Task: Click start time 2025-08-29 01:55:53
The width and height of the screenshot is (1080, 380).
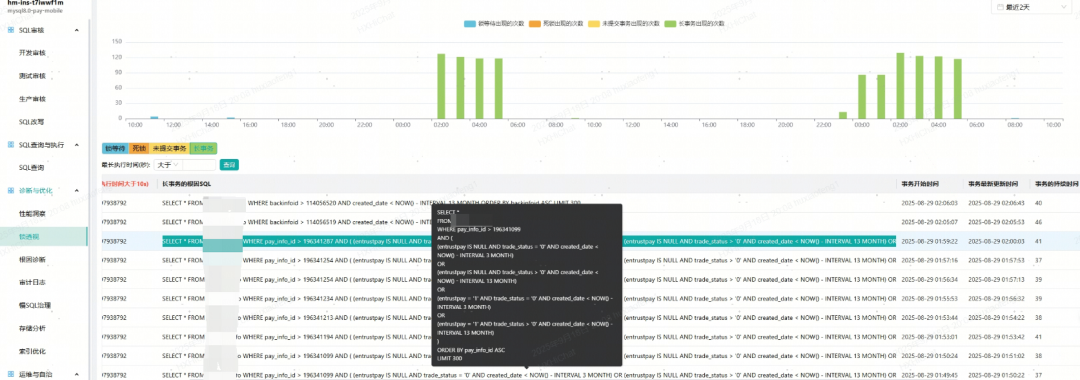Action: 930,299
